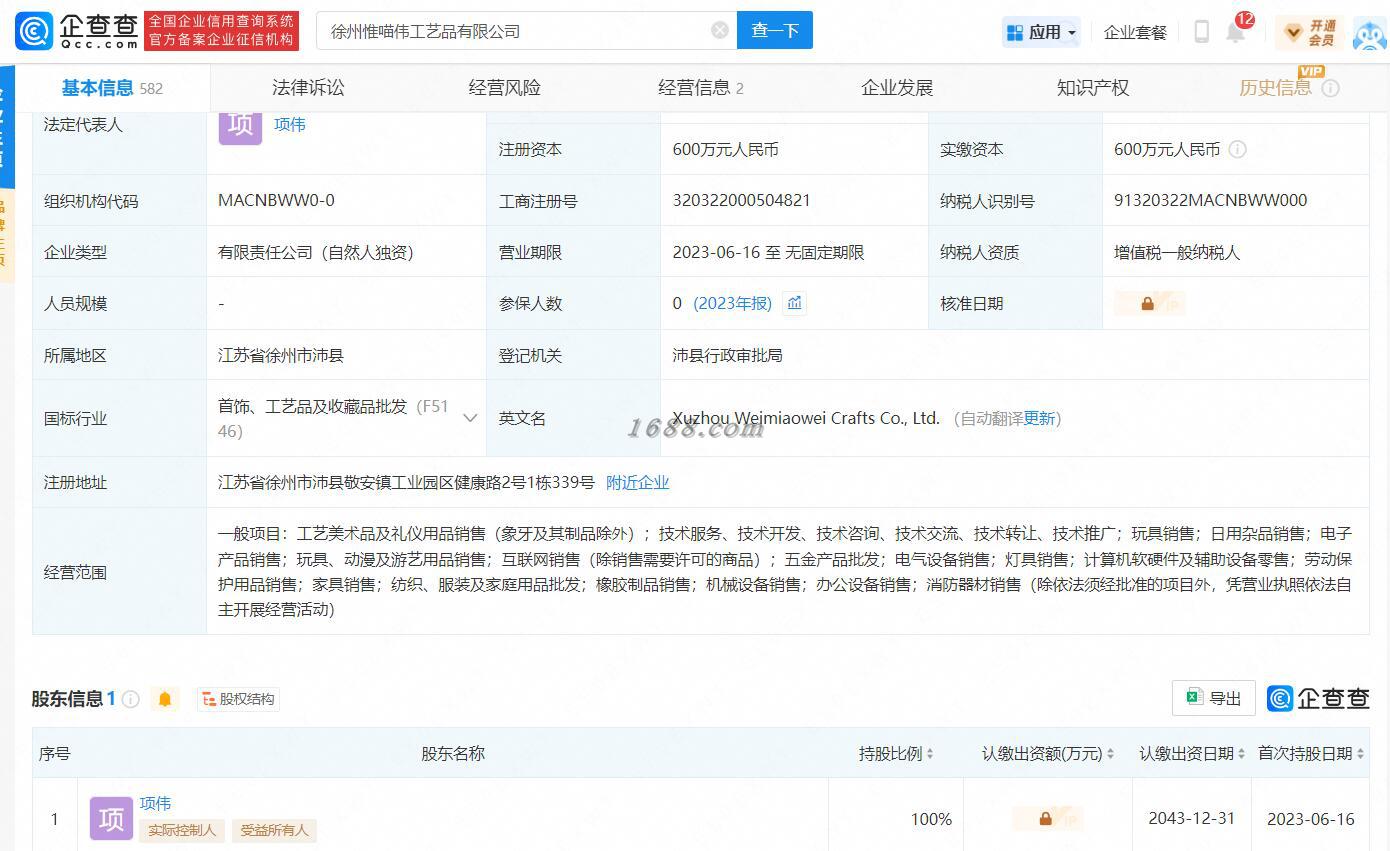Viewport: 1390px width, 851px height.
Task: Click the blue left sidebar tab
Action: (7, 126)
